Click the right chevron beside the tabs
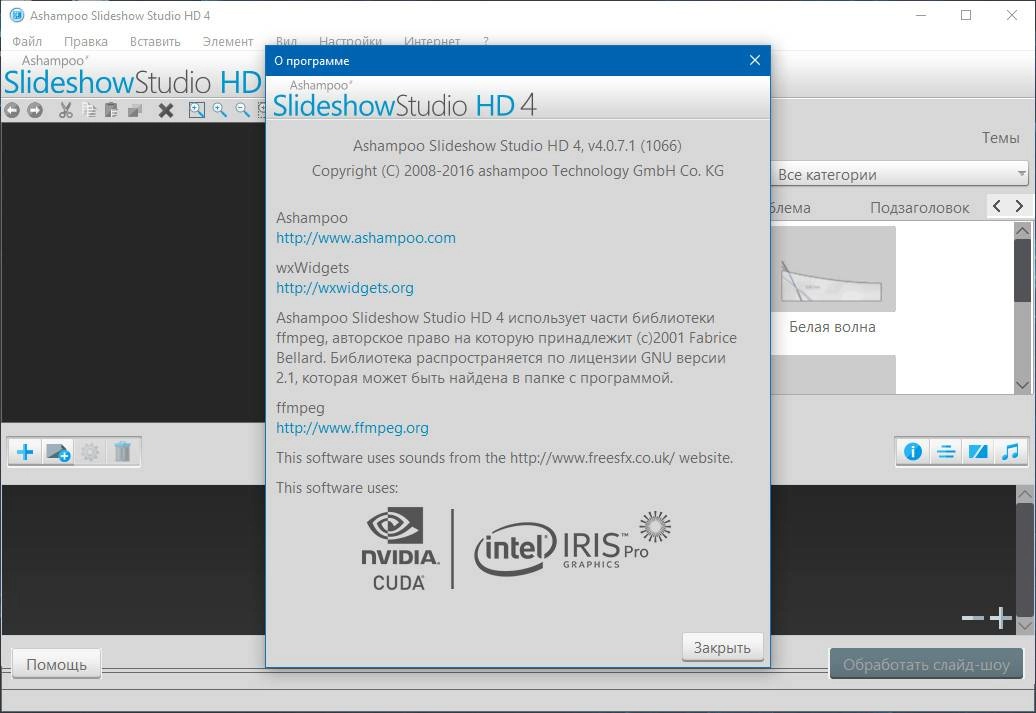The image size is (1036, 713). pos(1019,206)
